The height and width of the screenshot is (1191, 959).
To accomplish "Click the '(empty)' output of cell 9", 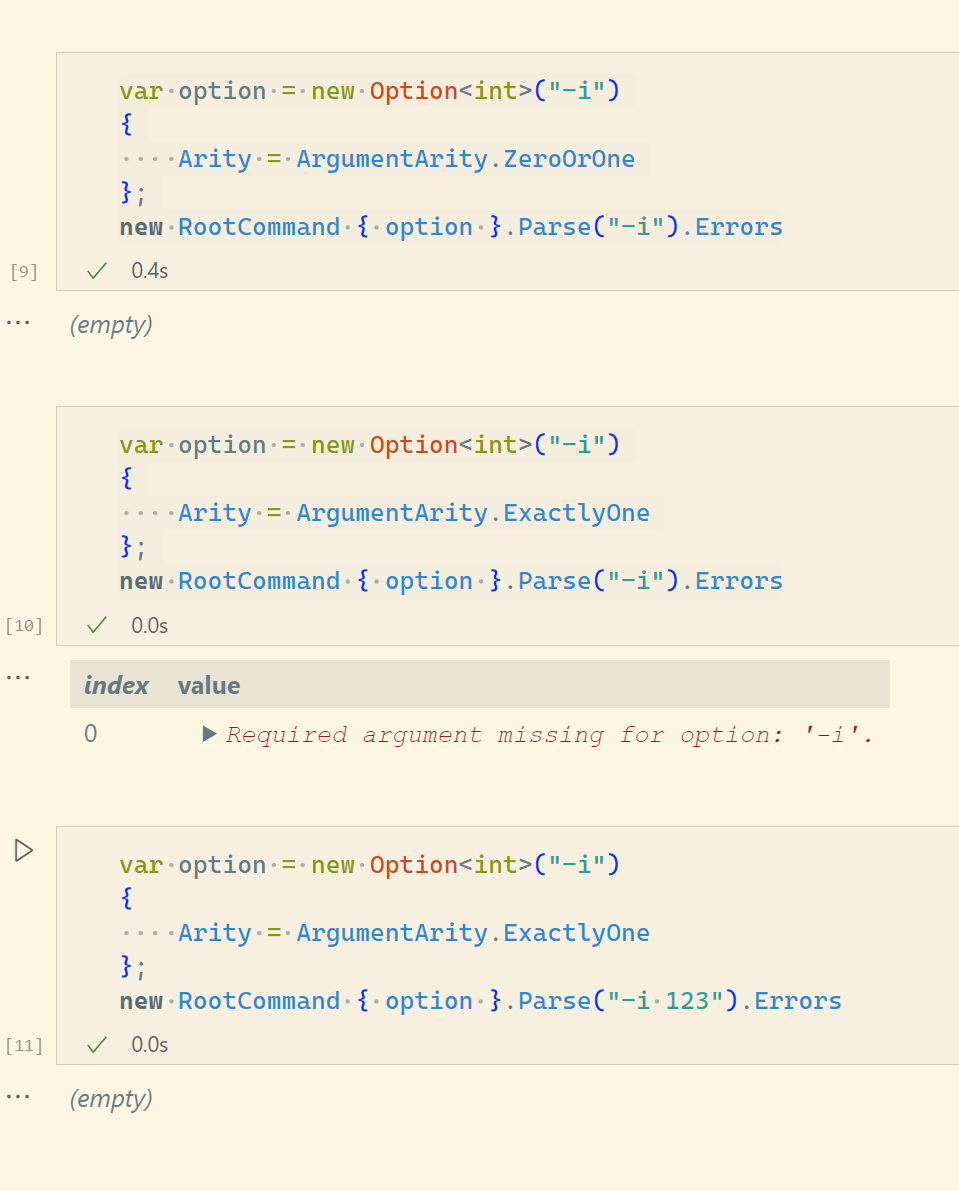I will click(111, 324).
